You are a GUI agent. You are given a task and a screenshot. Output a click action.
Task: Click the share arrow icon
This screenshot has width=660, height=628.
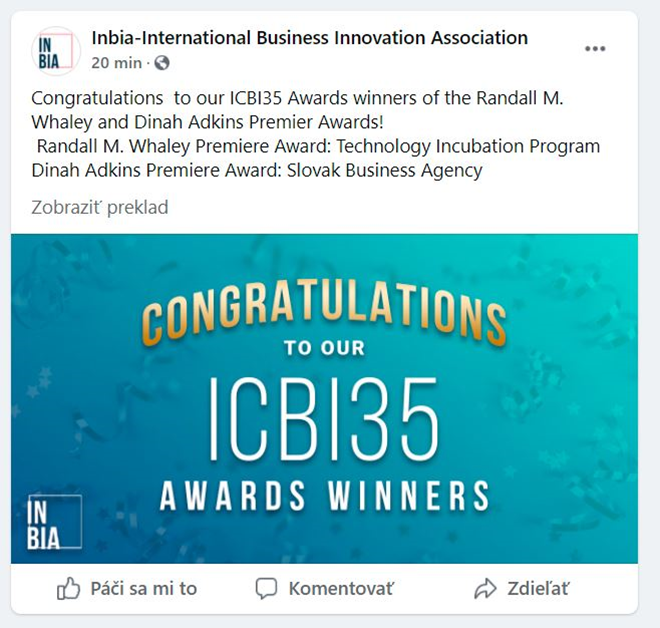(486, 589)
